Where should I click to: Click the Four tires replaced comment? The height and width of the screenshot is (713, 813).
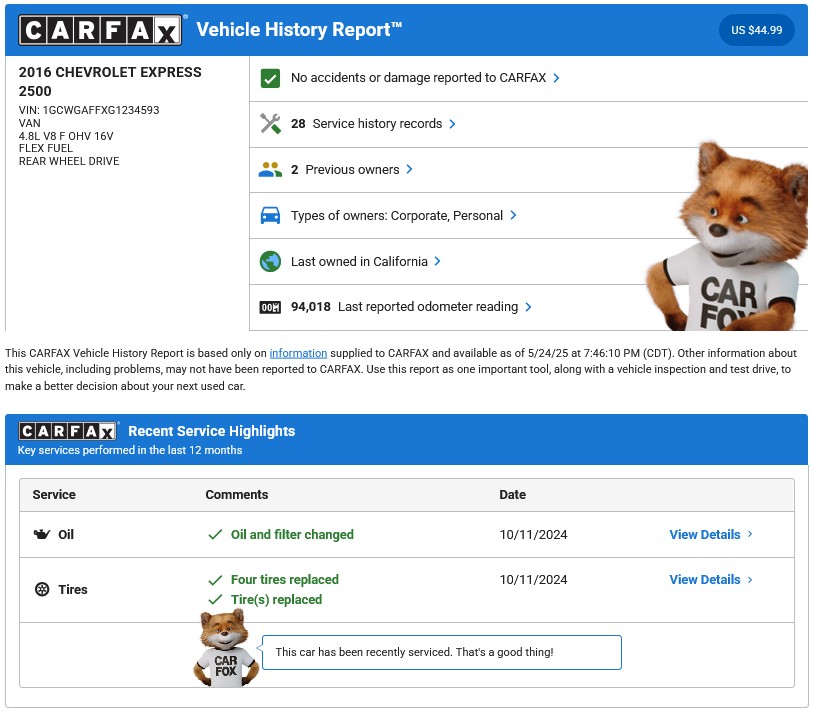pyautogui.click(x=285, y=580)
